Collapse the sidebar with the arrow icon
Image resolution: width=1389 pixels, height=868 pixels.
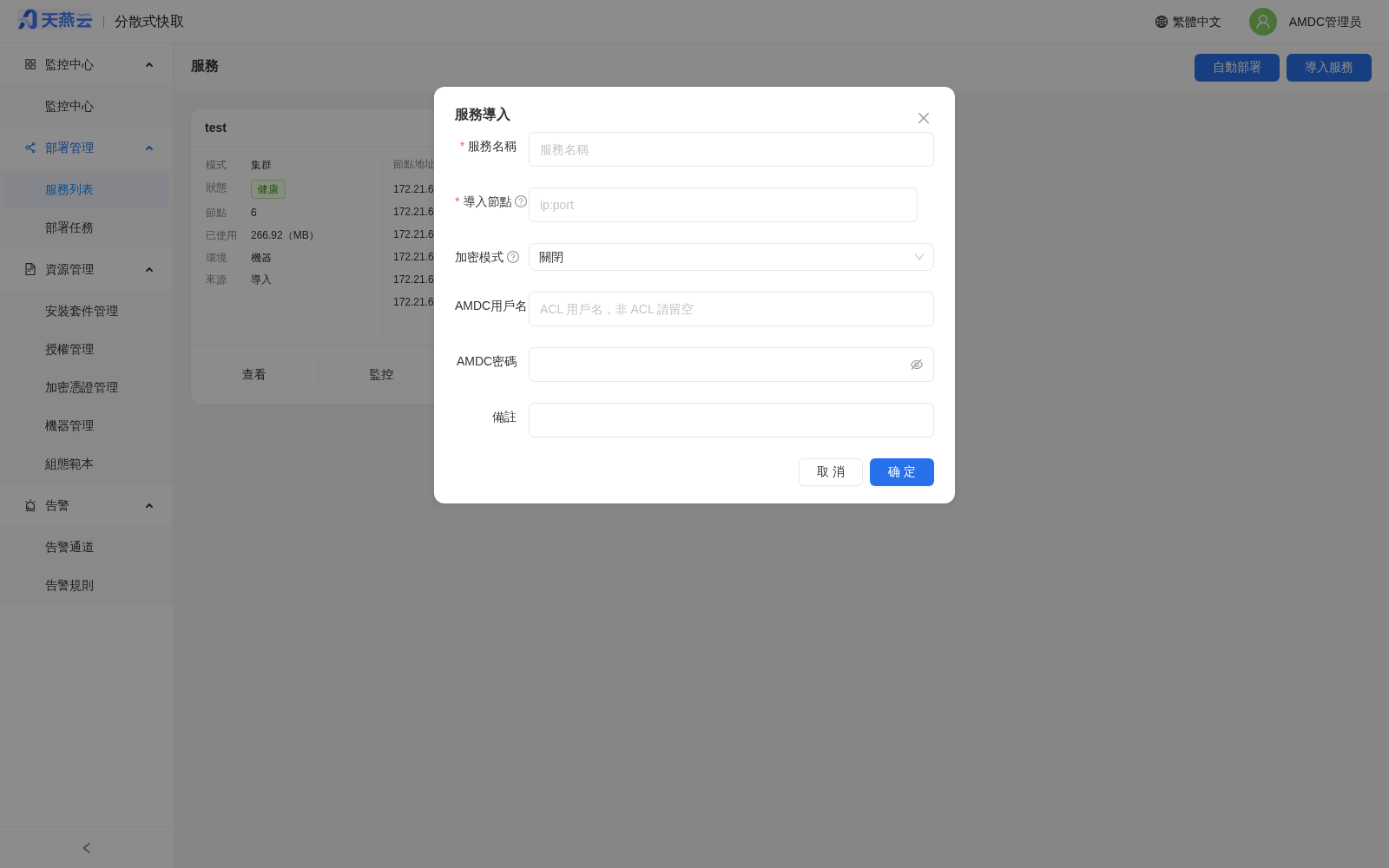pyautogui.click(x=87, y=848)
